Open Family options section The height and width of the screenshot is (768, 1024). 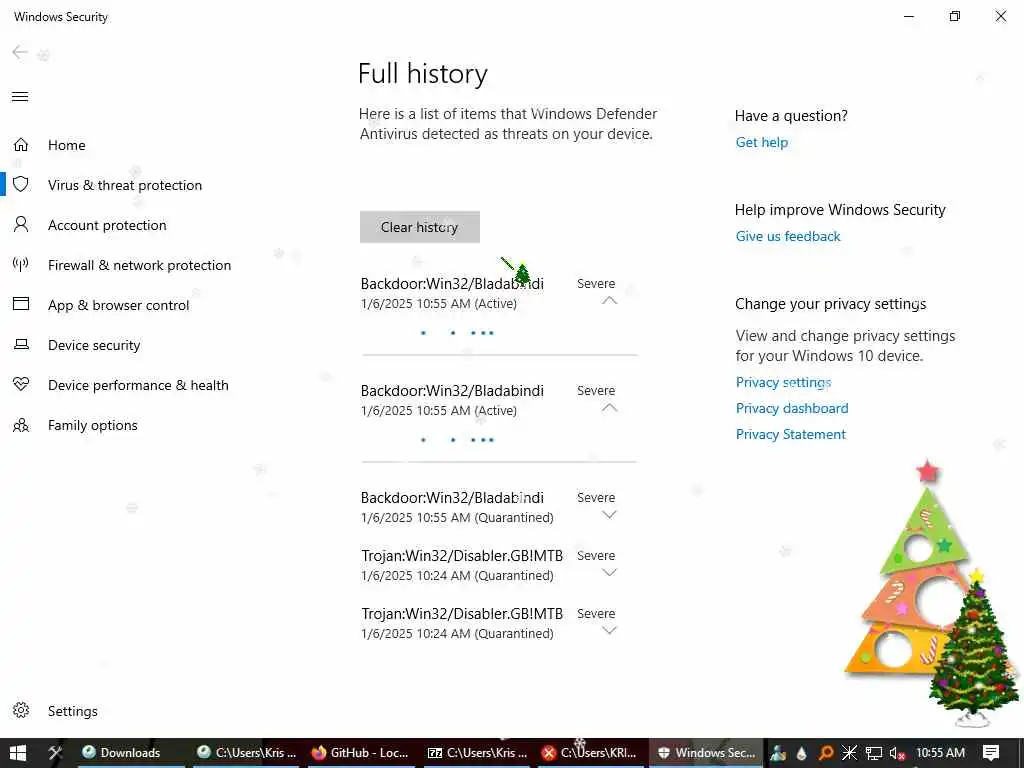93,425
